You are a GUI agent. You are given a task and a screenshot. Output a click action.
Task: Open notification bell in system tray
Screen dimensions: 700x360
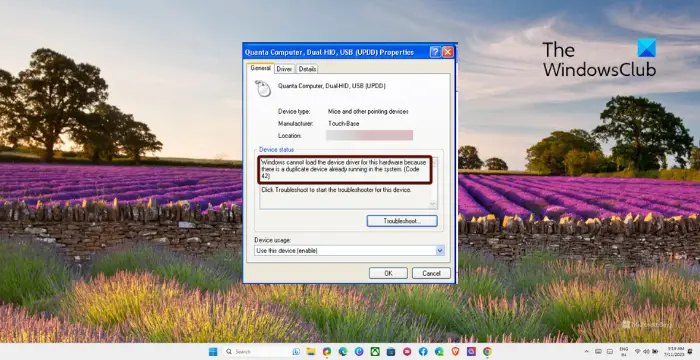pyautogui.click(x=690, y=352)
